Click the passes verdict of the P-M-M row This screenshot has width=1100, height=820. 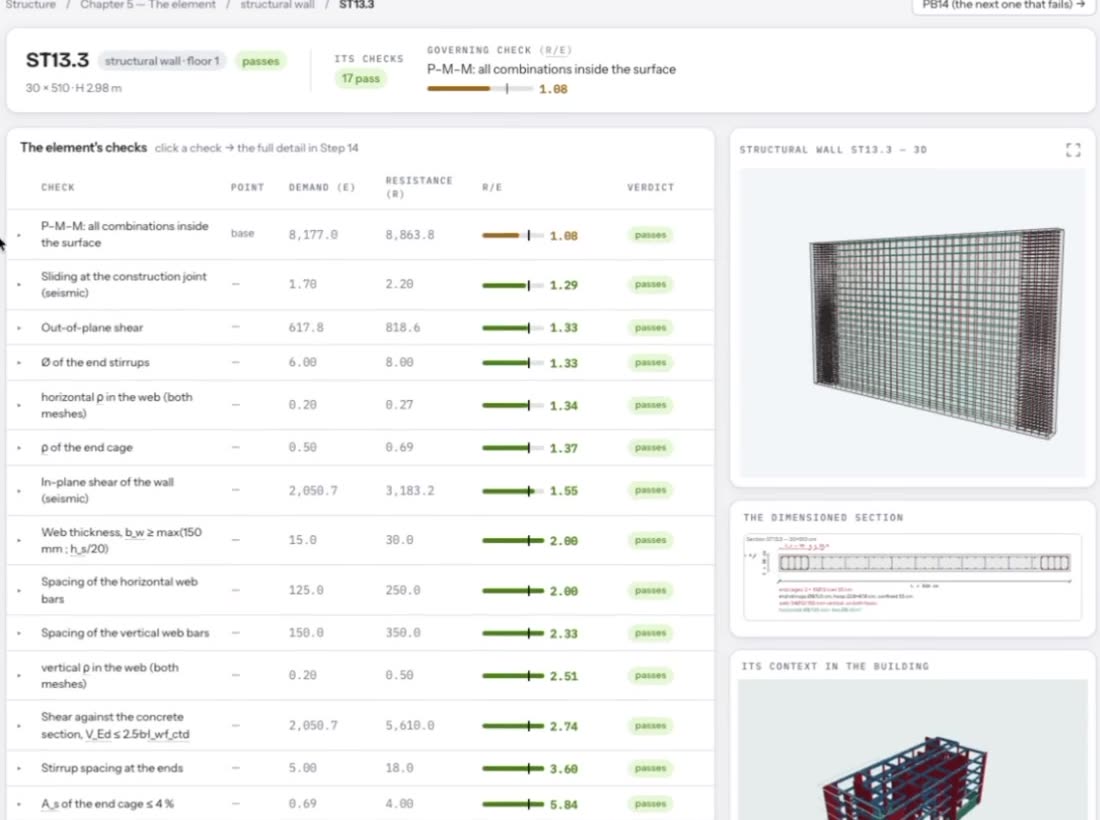click(x=650, y=235)
